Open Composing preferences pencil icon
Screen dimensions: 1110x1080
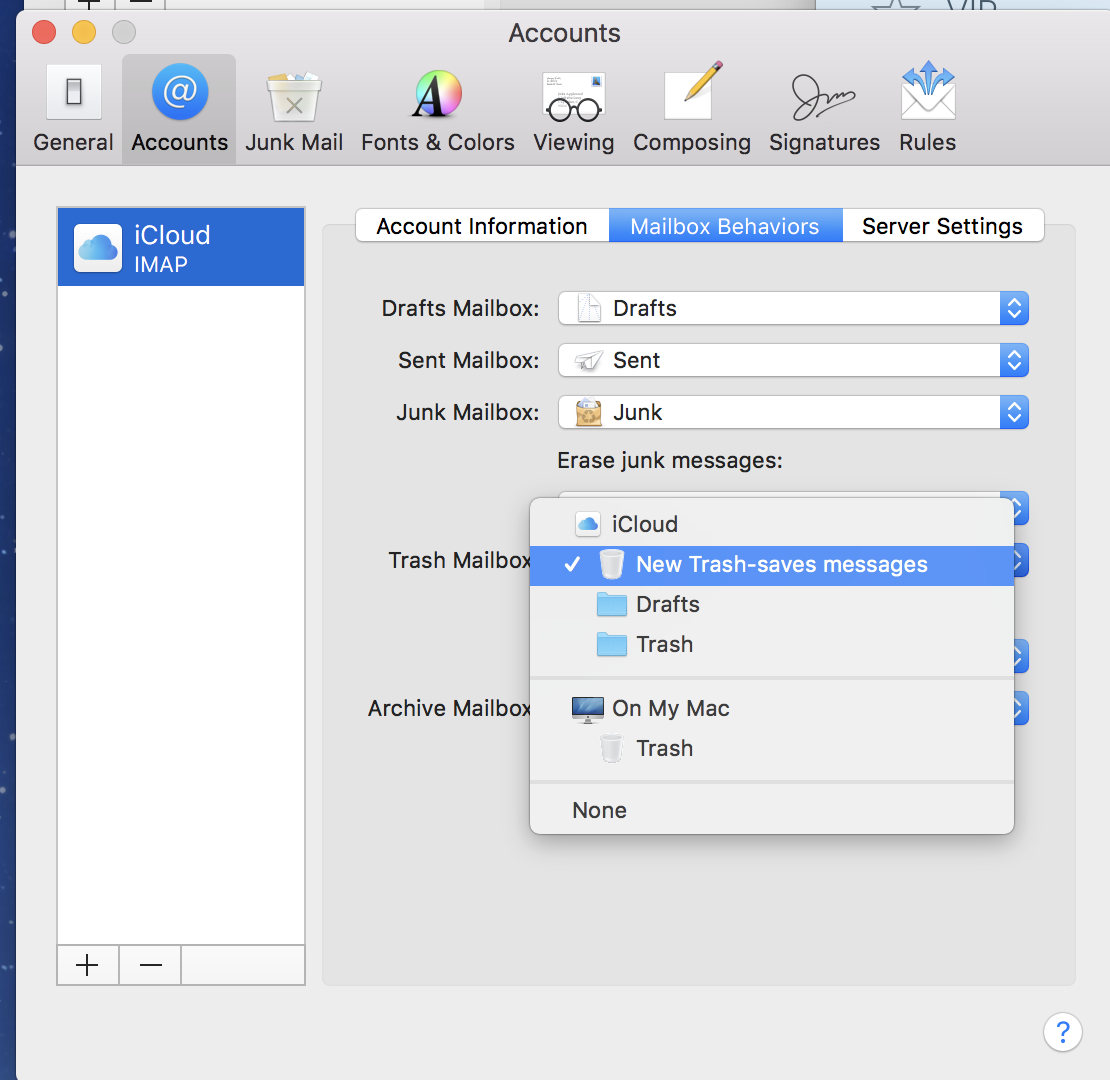692,109
